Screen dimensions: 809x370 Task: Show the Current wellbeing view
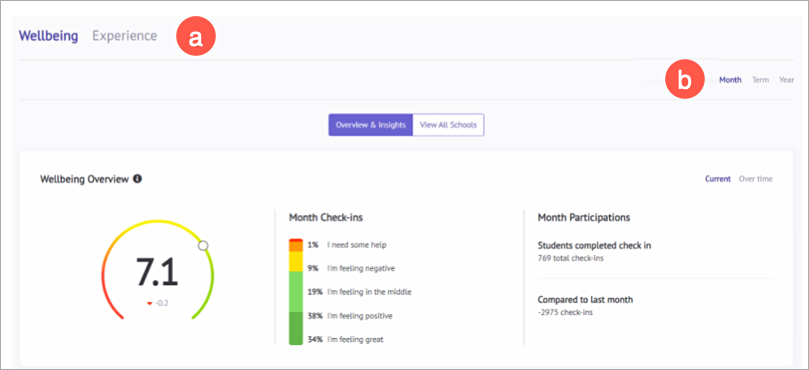718,179
